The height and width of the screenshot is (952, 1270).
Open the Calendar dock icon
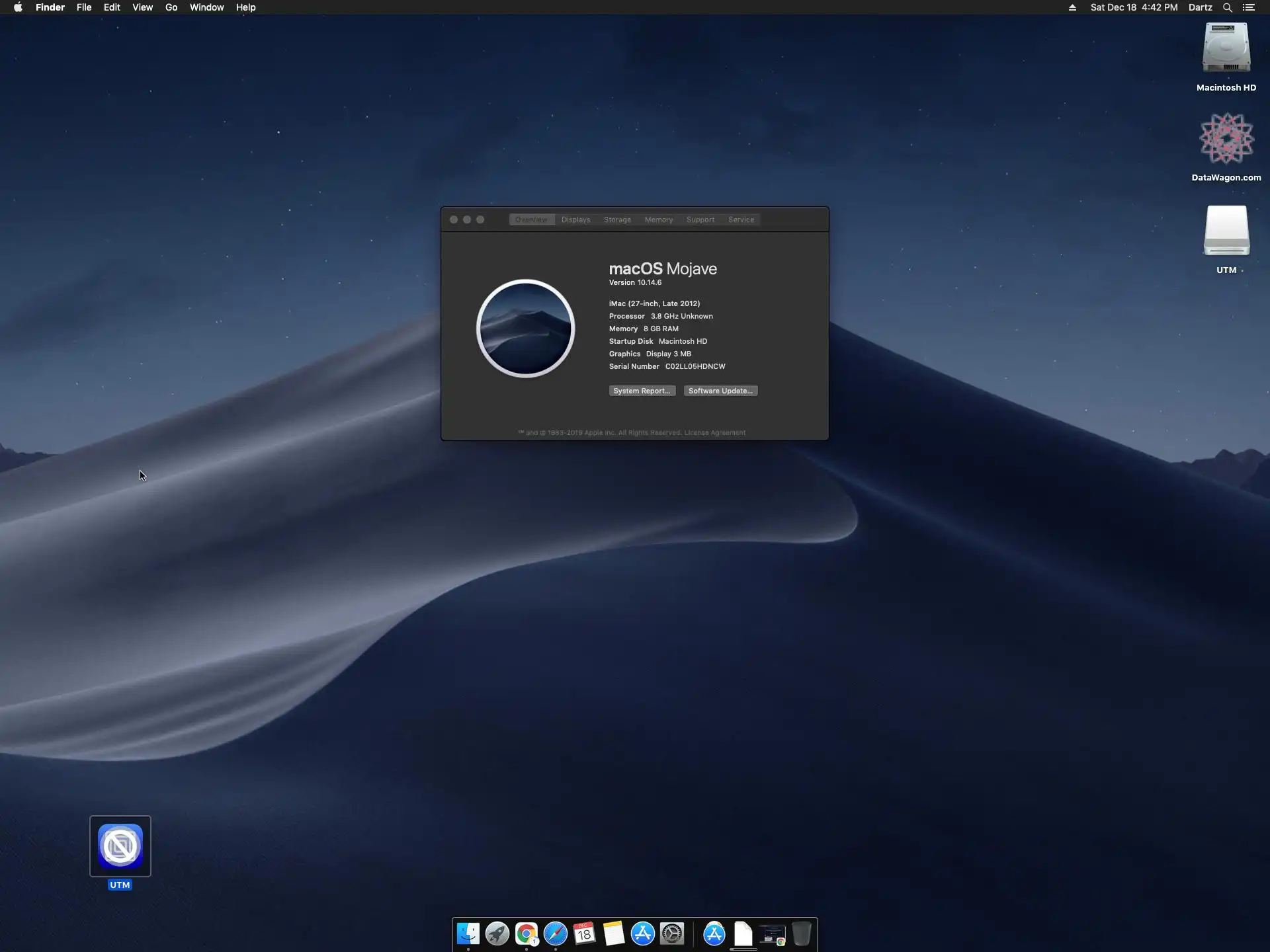tap(585, 933)
